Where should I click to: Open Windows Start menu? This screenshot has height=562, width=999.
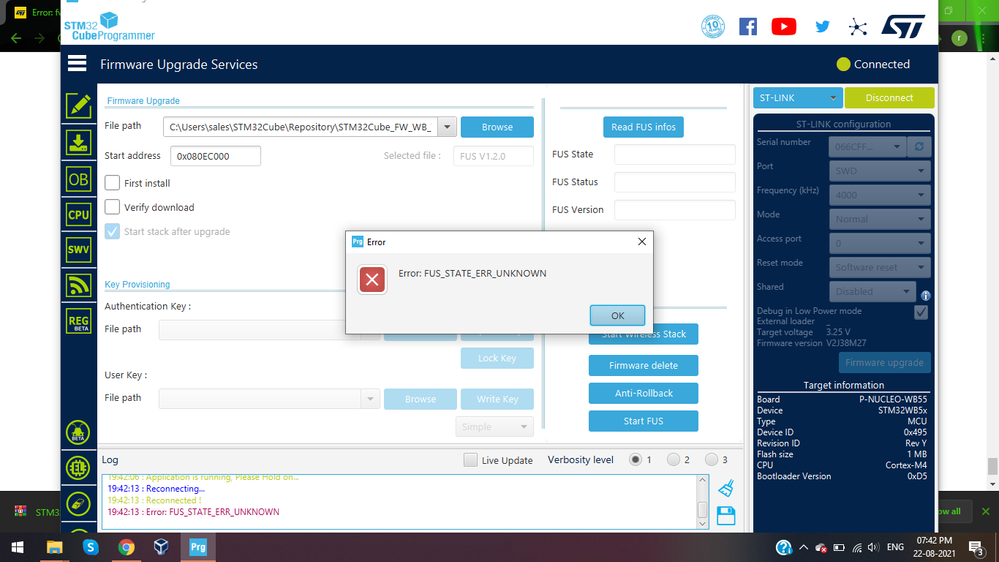(x=18, y=547)
